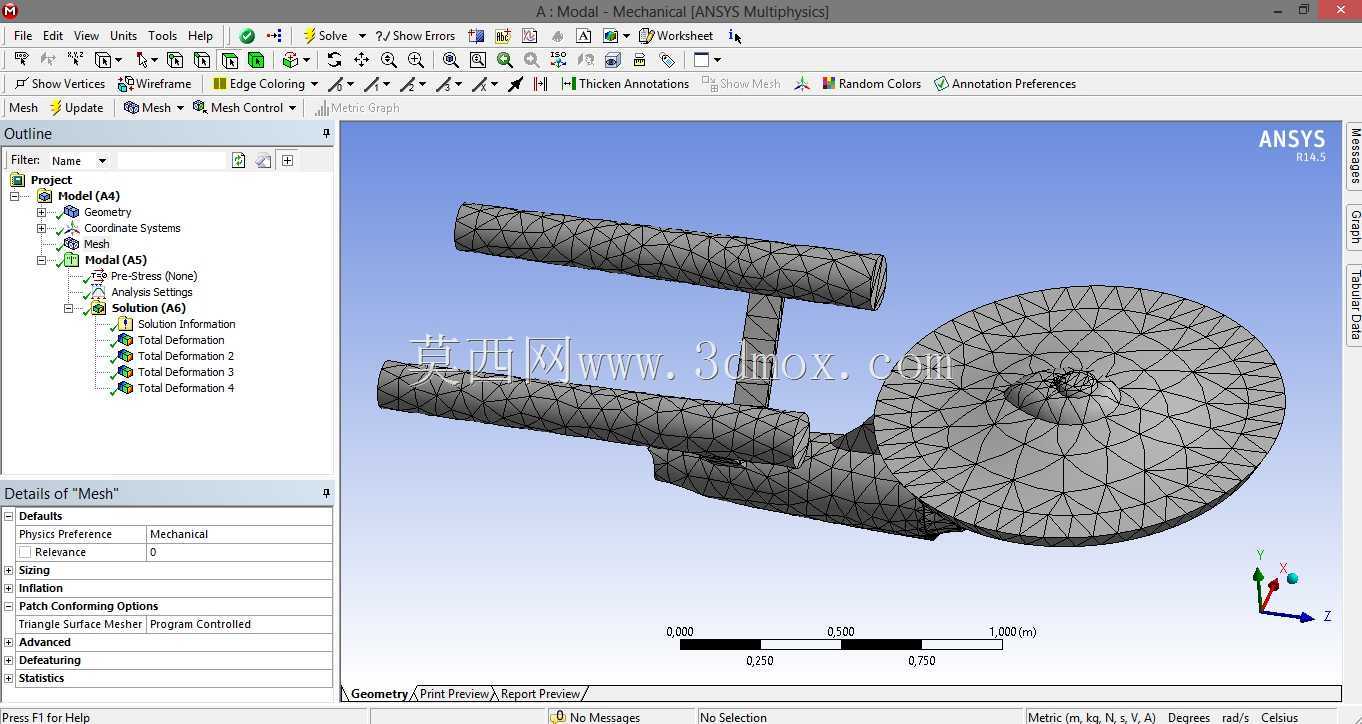Select the Edge selection filter

202,60
